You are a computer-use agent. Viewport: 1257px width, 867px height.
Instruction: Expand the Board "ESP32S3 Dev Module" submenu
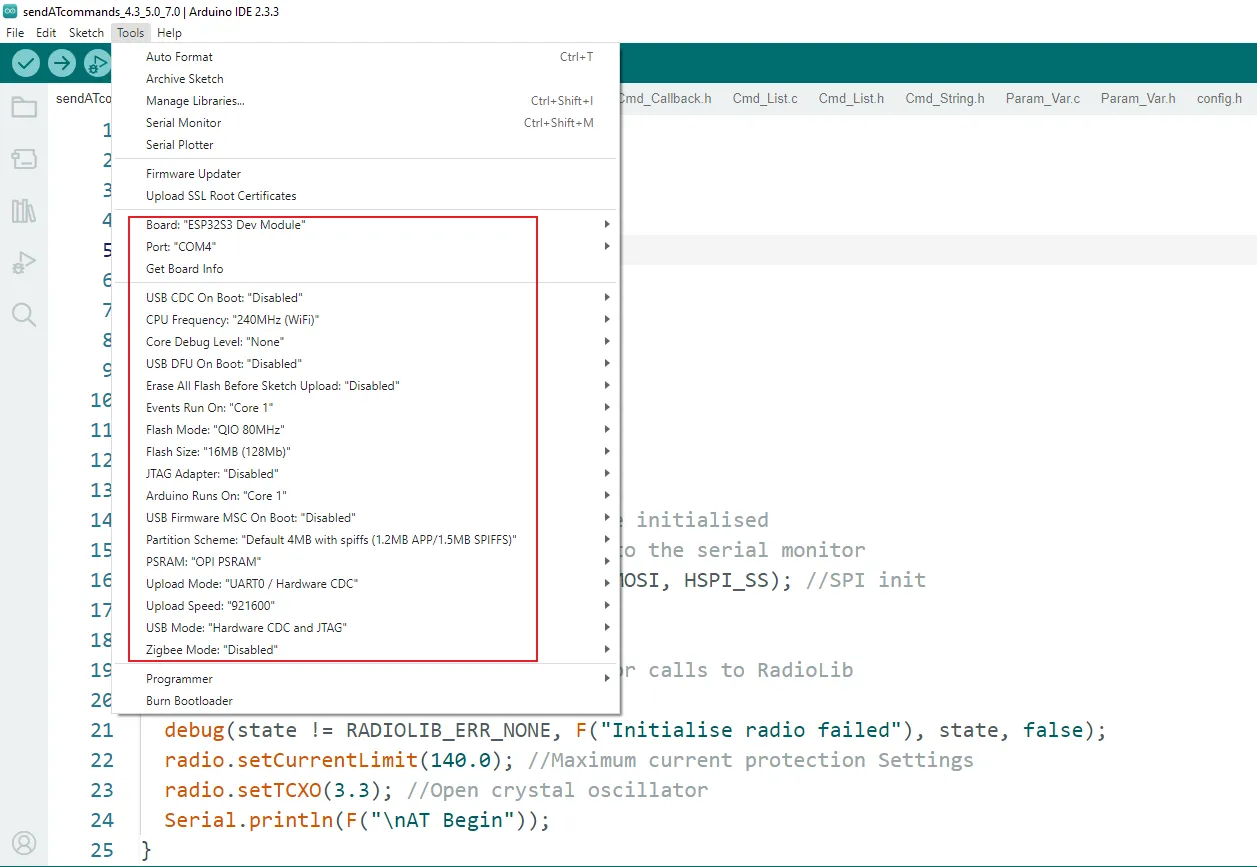click(x=226, y=225)
